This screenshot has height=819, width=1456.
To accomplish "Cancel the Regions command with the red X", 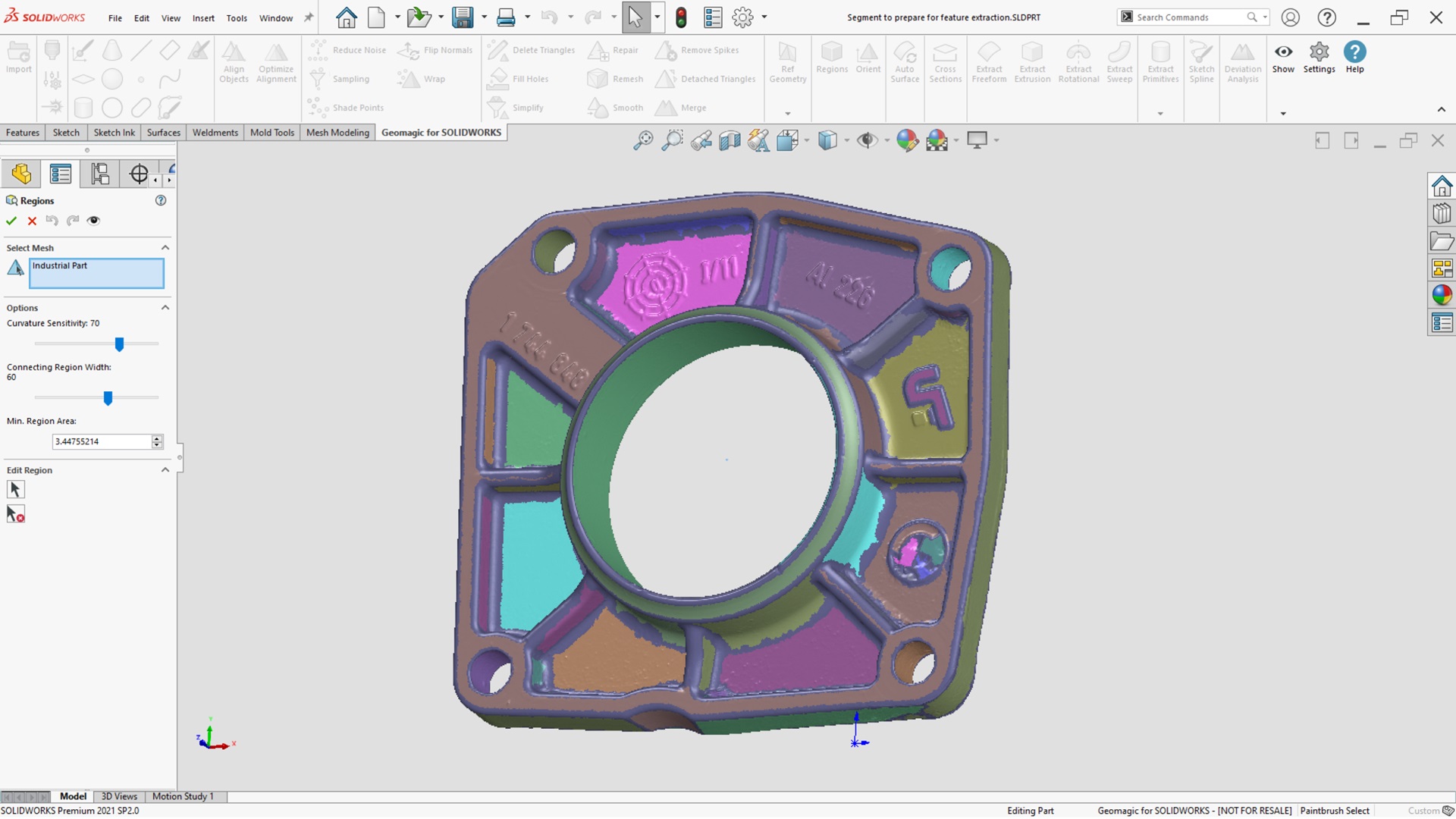I will coord(32,221).
